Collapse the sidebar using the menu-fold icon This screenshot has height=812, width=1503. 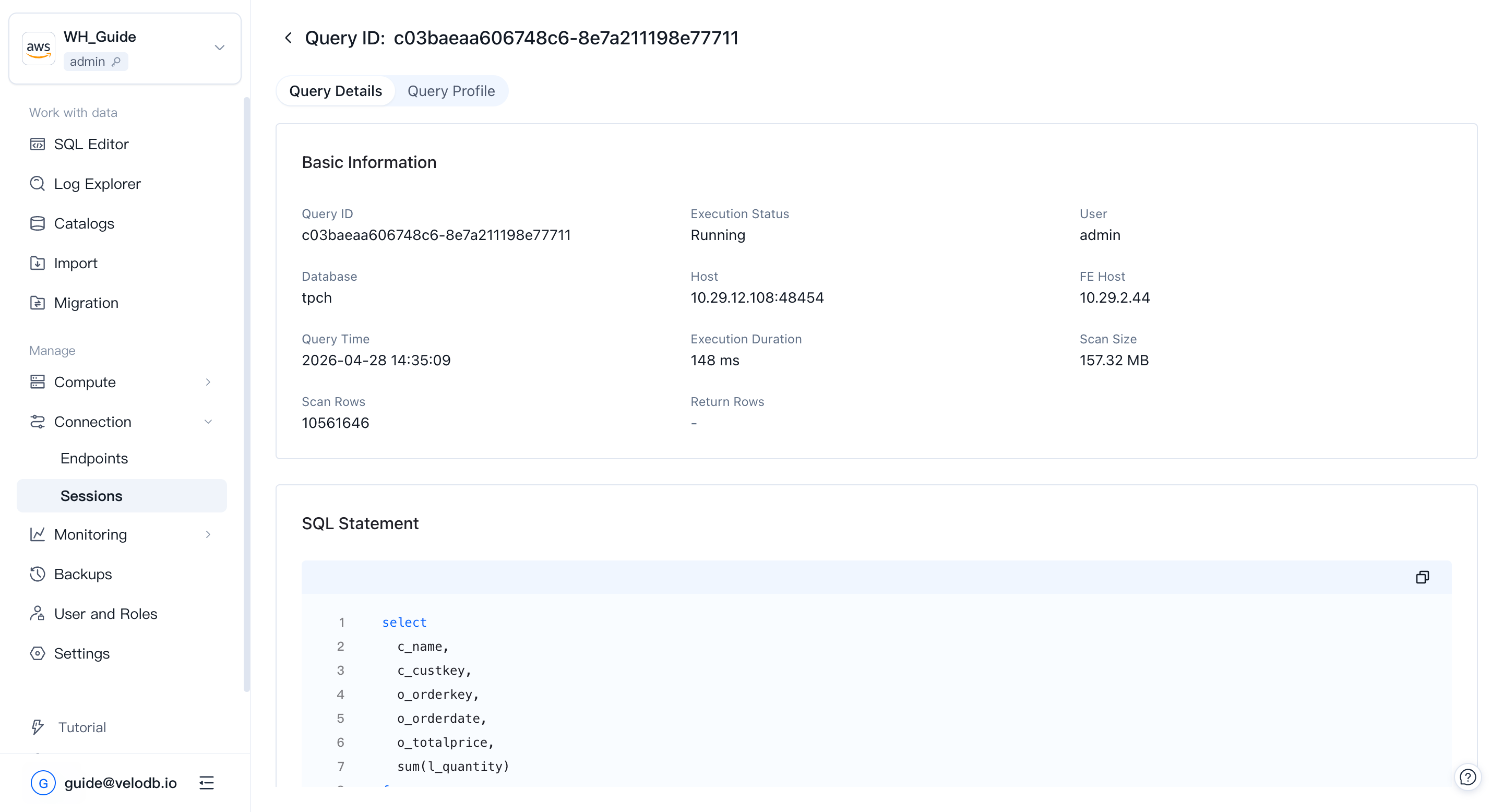pos(207,783)
